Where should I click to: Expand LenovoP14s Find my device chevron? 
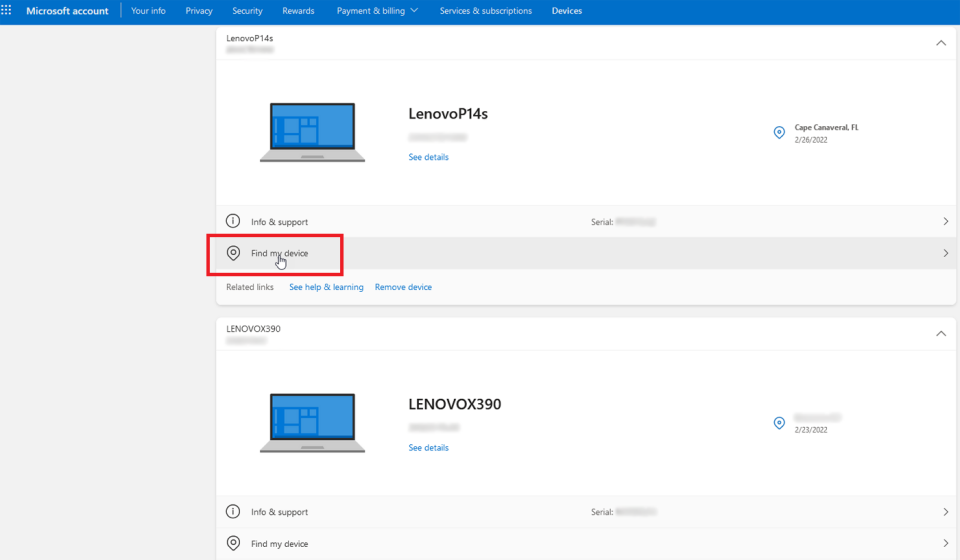click(945, 253)
